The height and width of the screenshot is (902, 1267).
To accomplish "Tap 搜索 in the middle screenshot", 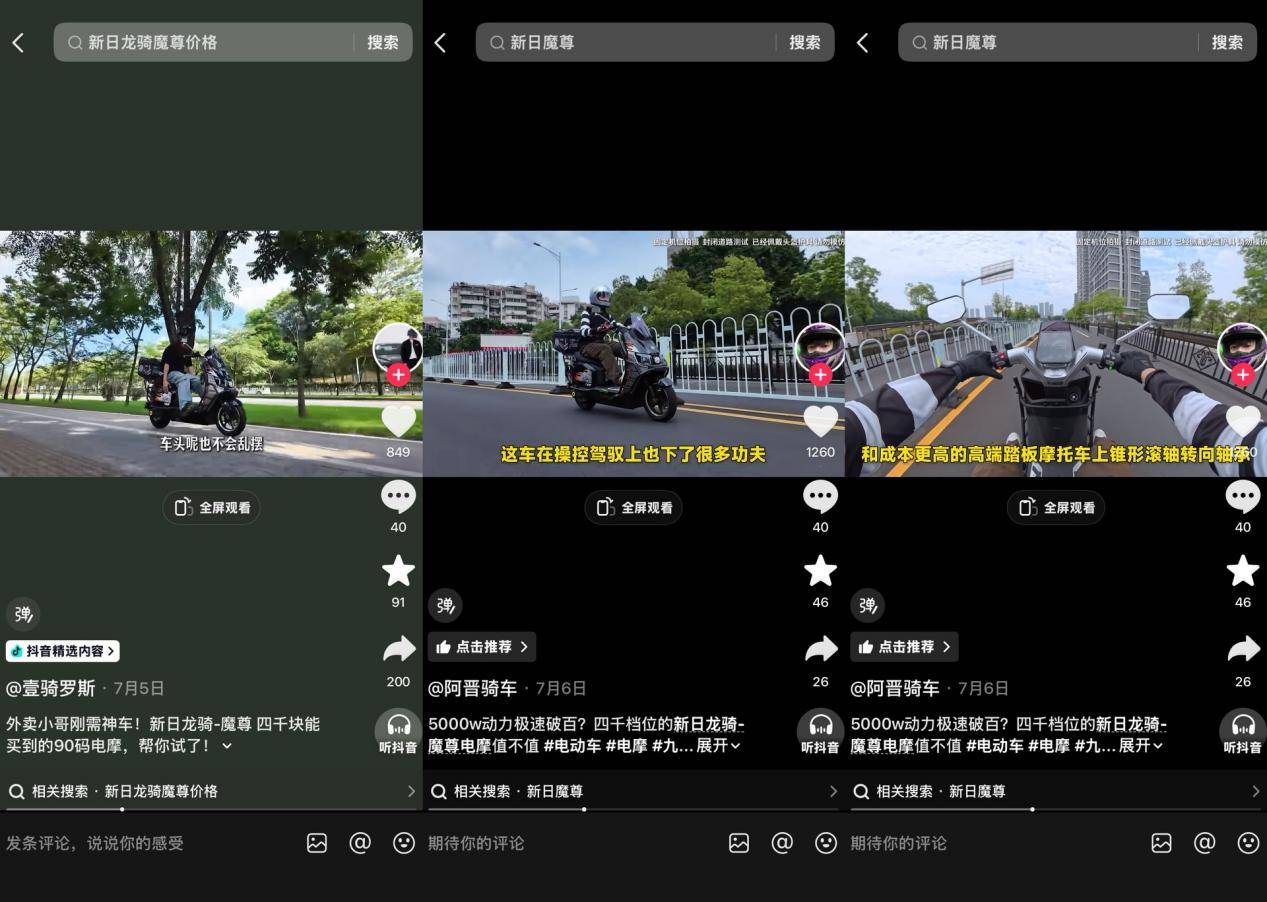I will click(805, 42).
